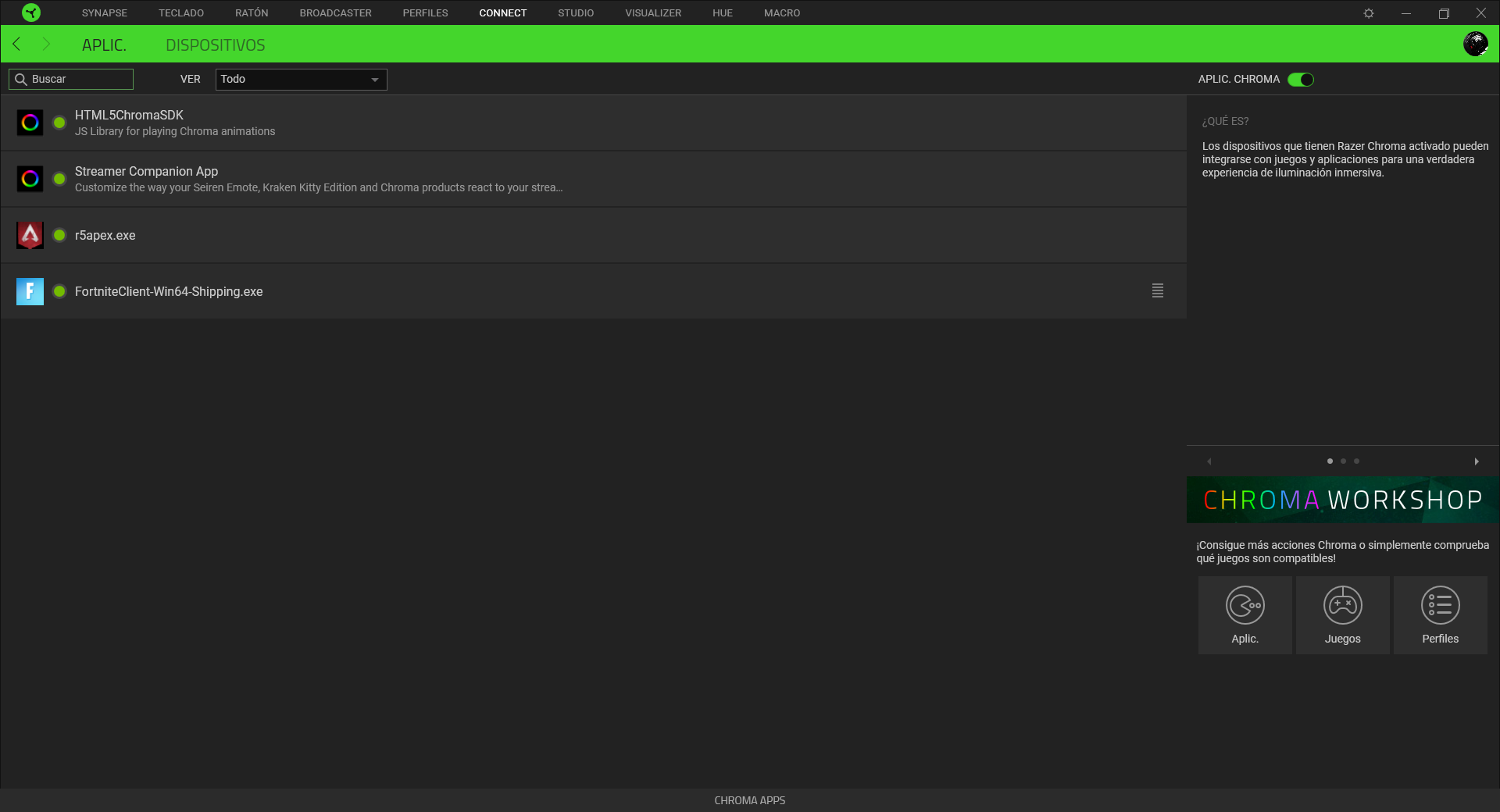Restore down the Synapse window

[1444, 13]
